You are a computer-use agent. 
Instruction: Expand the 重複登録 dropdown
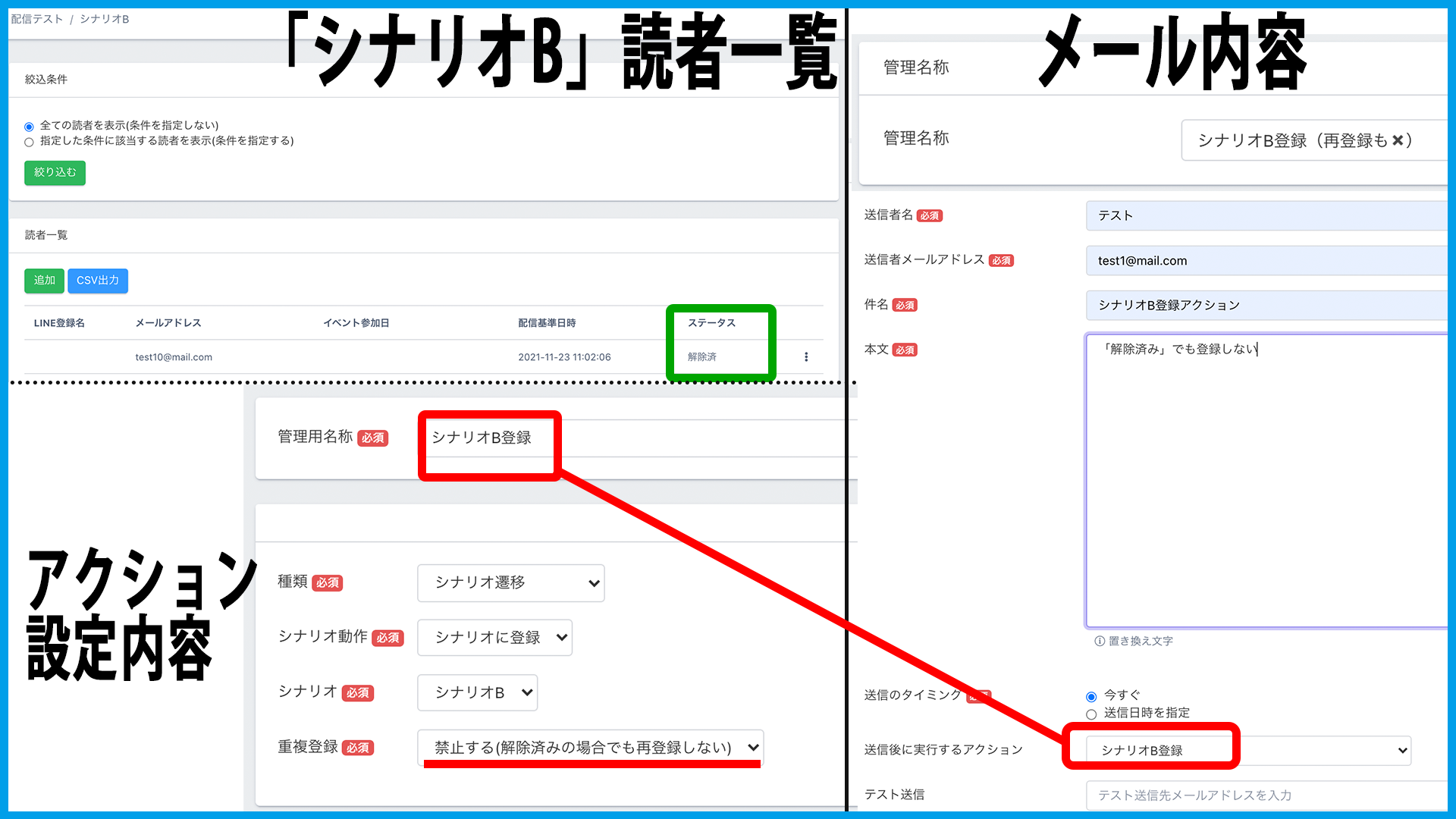tap(590, 748)
